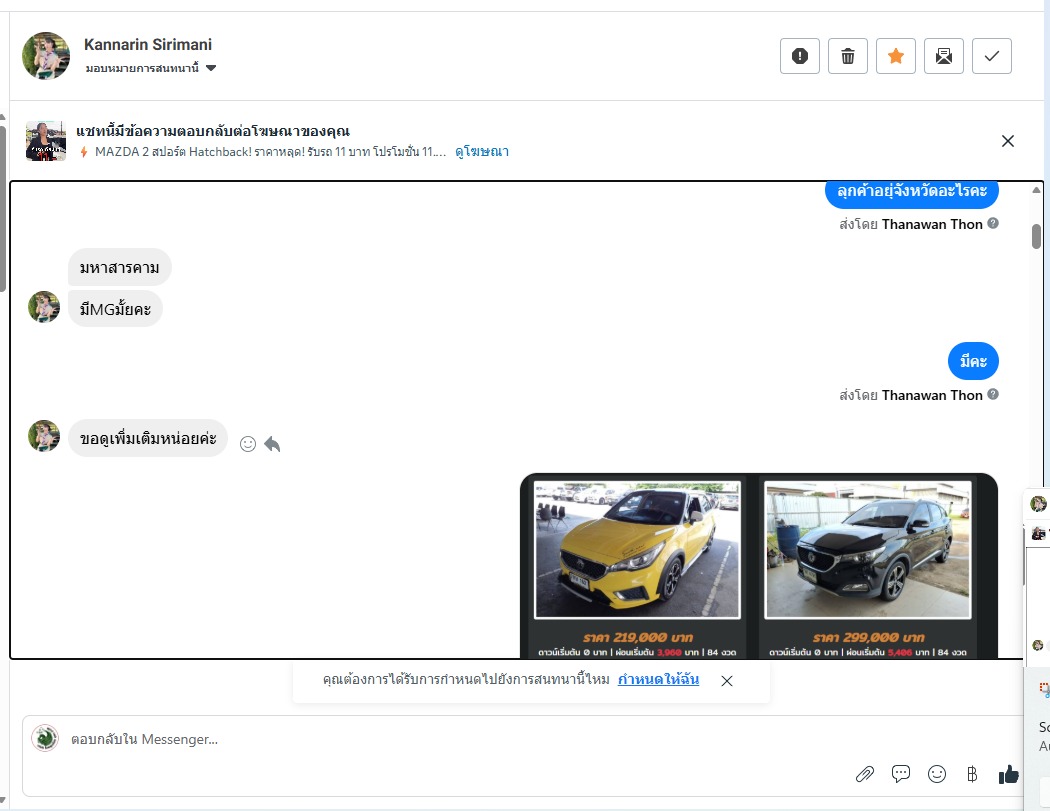This screenshot has width=1050, height=811.
Task: Click chat scrollbar up arrow
Action: [1036, 190]
